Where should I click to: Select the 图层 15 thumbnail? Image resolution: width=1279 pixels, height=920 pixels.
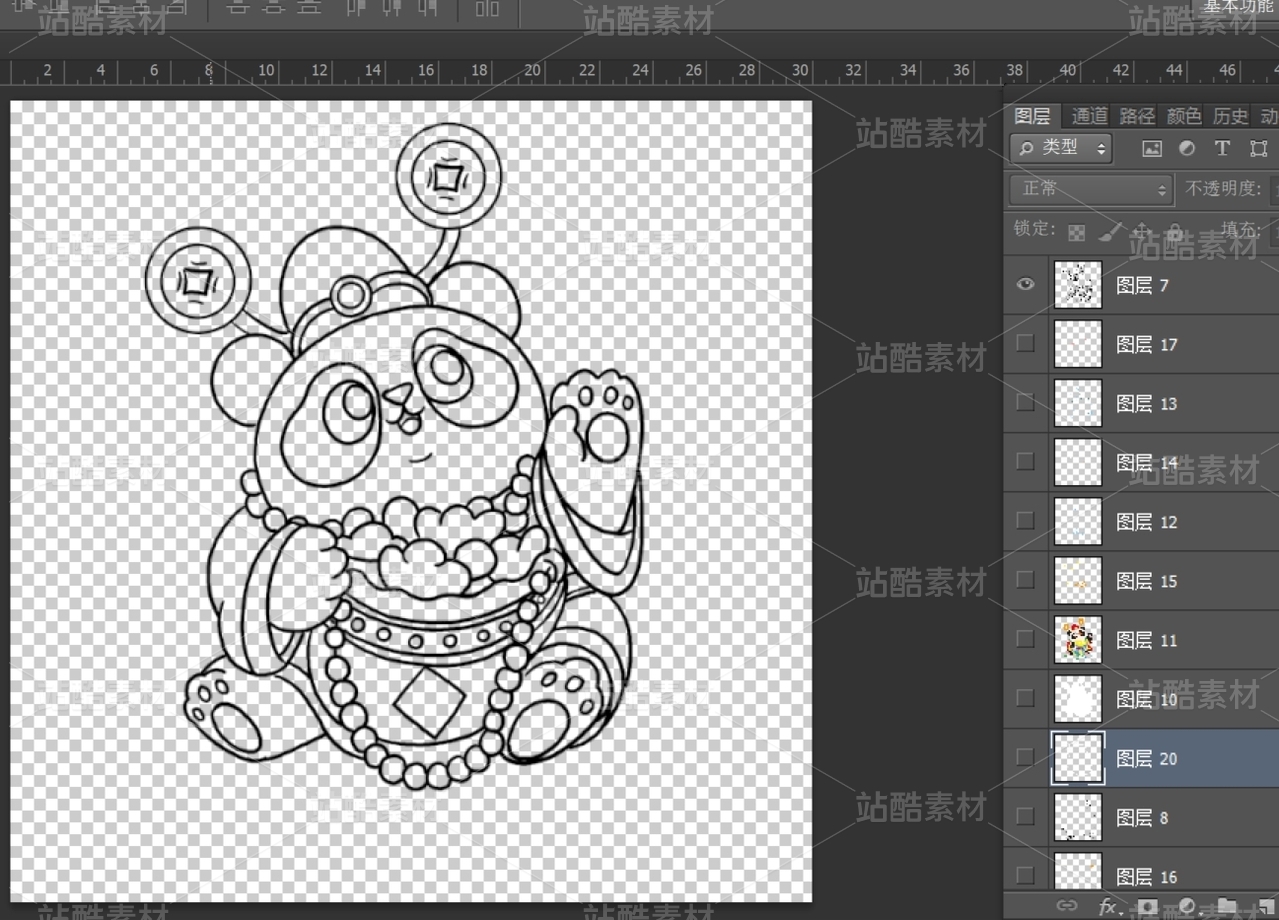click(1078, 580)
